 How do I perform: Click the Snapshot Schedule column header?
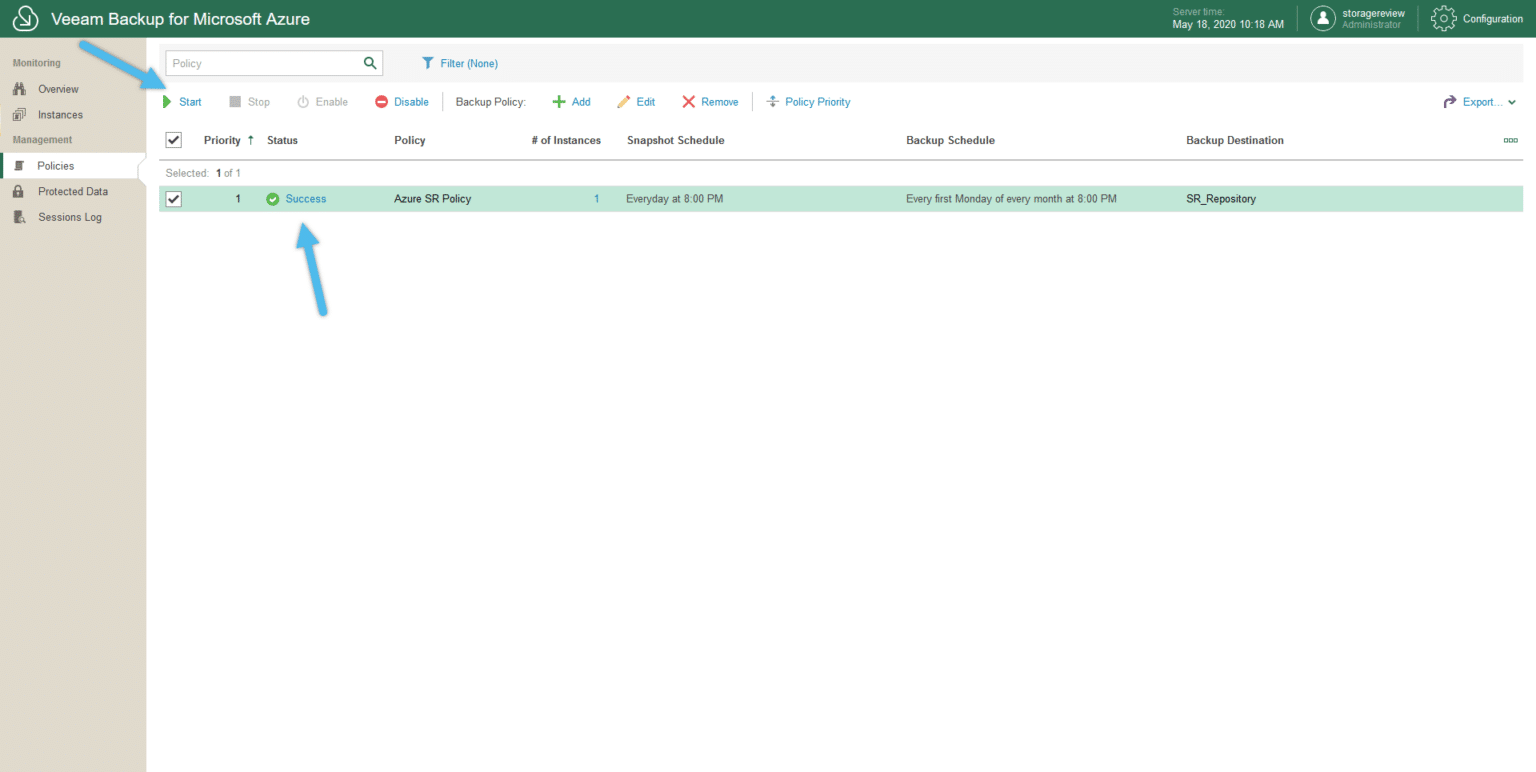[676, 140]
